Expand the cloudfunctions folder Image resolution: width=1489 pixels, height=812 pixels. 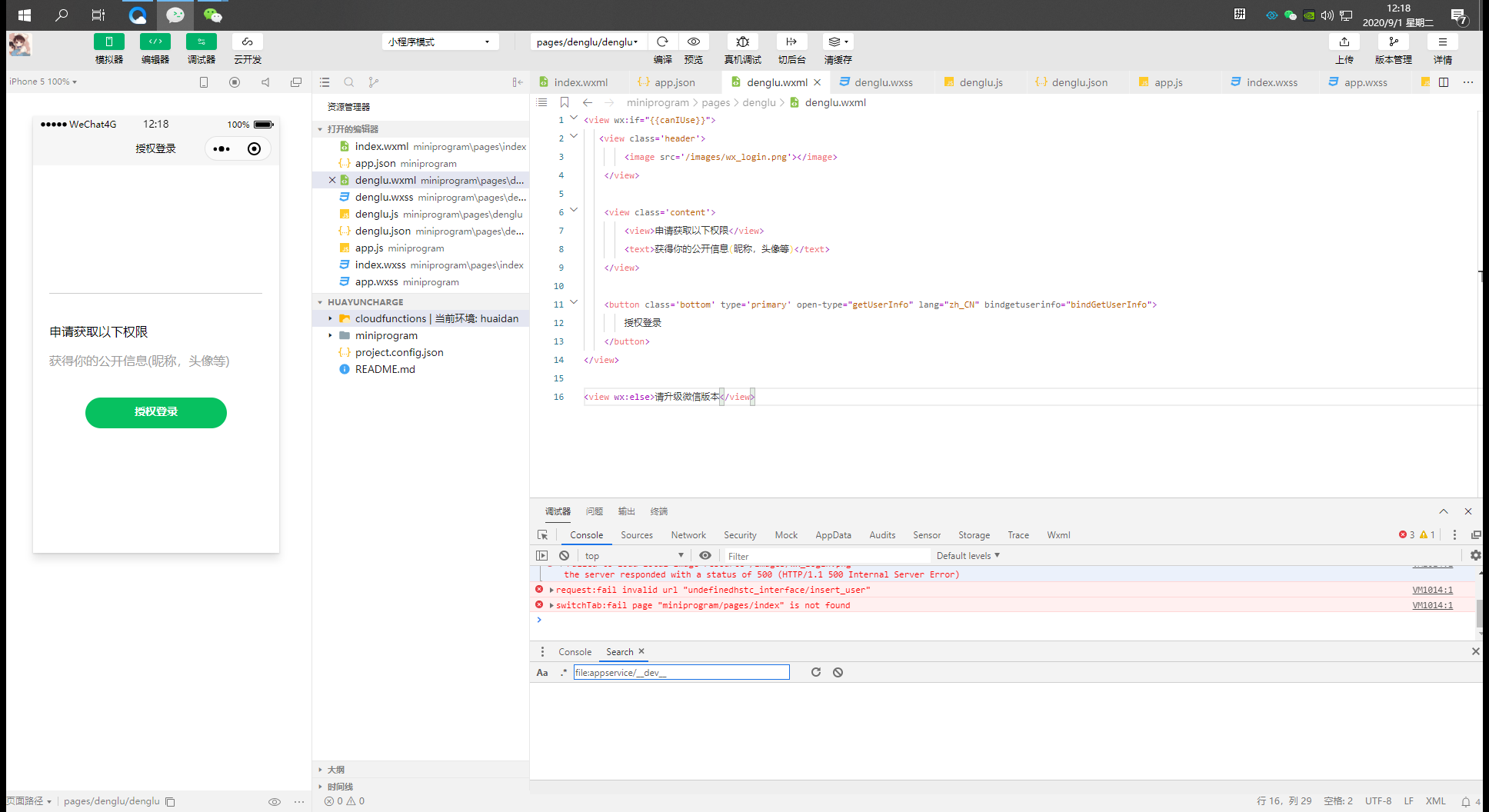tap(331, 318)
